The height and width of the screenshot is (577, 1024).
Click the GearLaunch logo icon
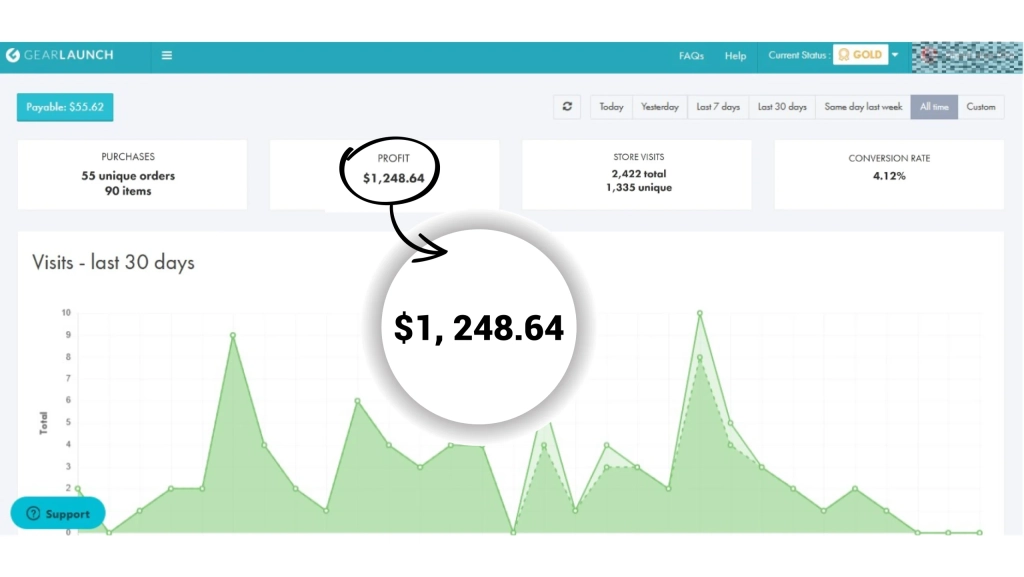pyautogui.click(x=13, y=55)
